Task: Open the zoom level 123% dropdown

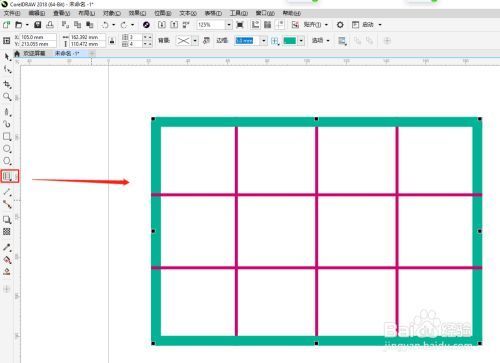Action: coord(229,25)
